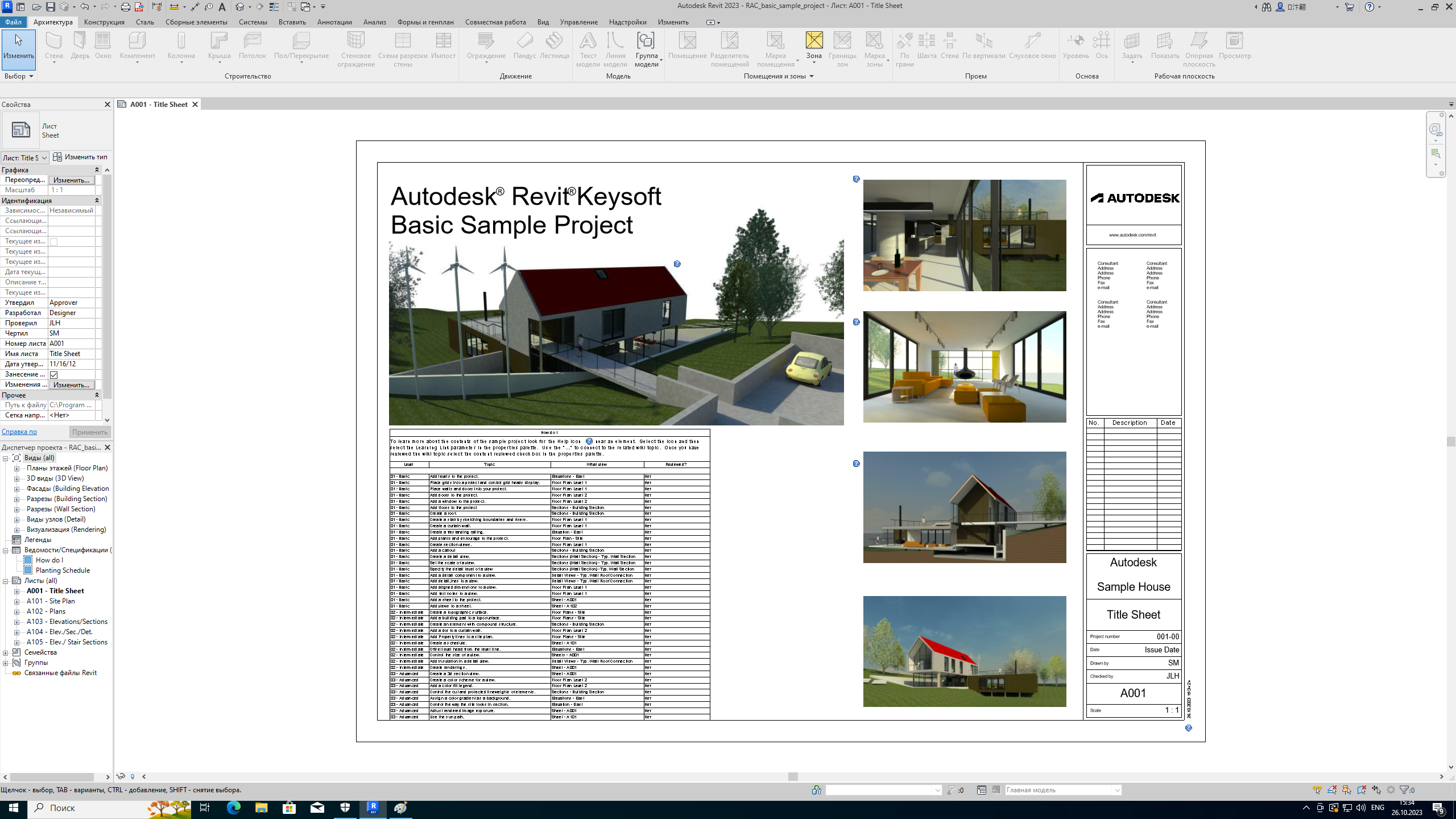
Task: Select the How do I schedule in project browser
Action: [49, 561]
